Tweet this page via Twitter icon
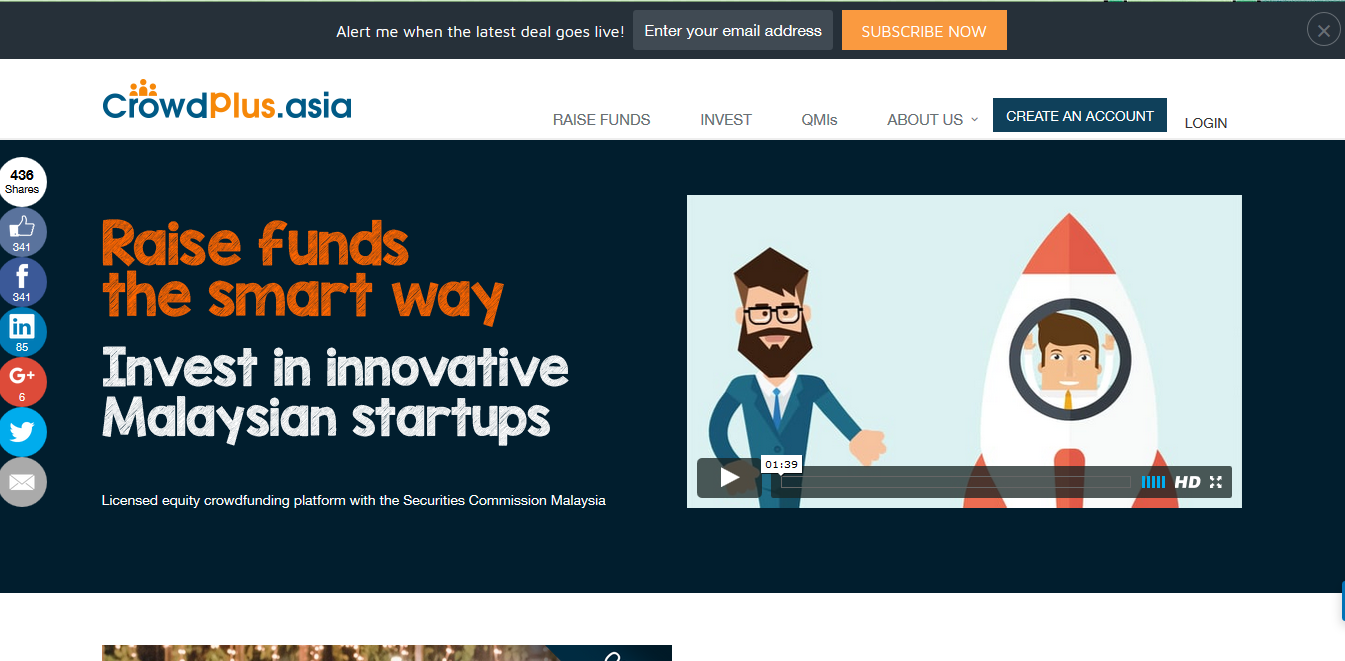Viewport: 1345px width, 661px height. tap(22, 432)
